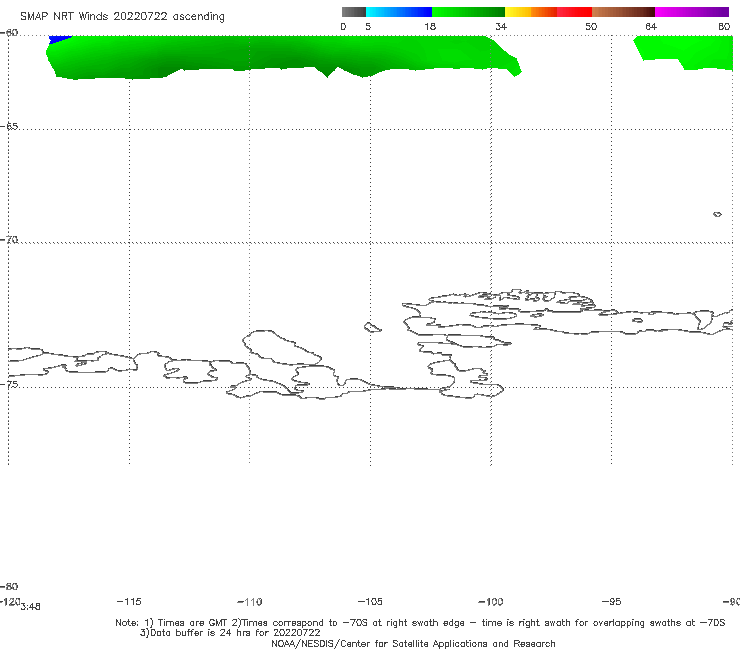Click the yellow-orange segment of the color bar

[x=531, y=12]
